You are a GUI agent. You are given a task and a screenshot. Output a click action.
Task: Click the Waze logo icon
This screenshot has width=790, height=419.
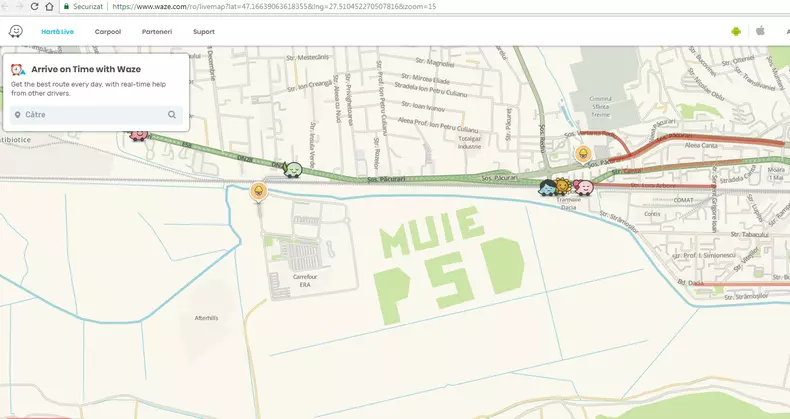coord(16,31)
